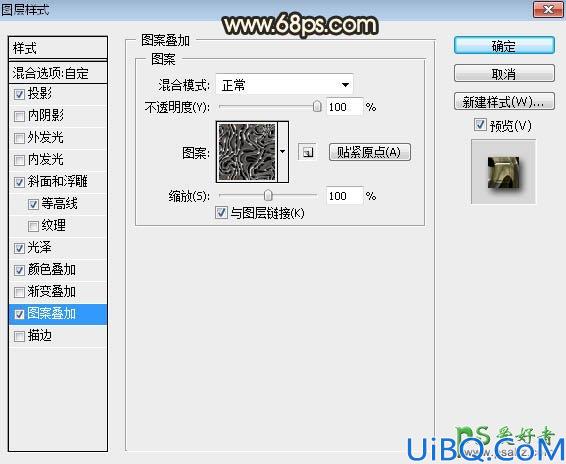
Task: Click 缩放 slider handle
Action: pyautogui.click(x=268, y=195)
